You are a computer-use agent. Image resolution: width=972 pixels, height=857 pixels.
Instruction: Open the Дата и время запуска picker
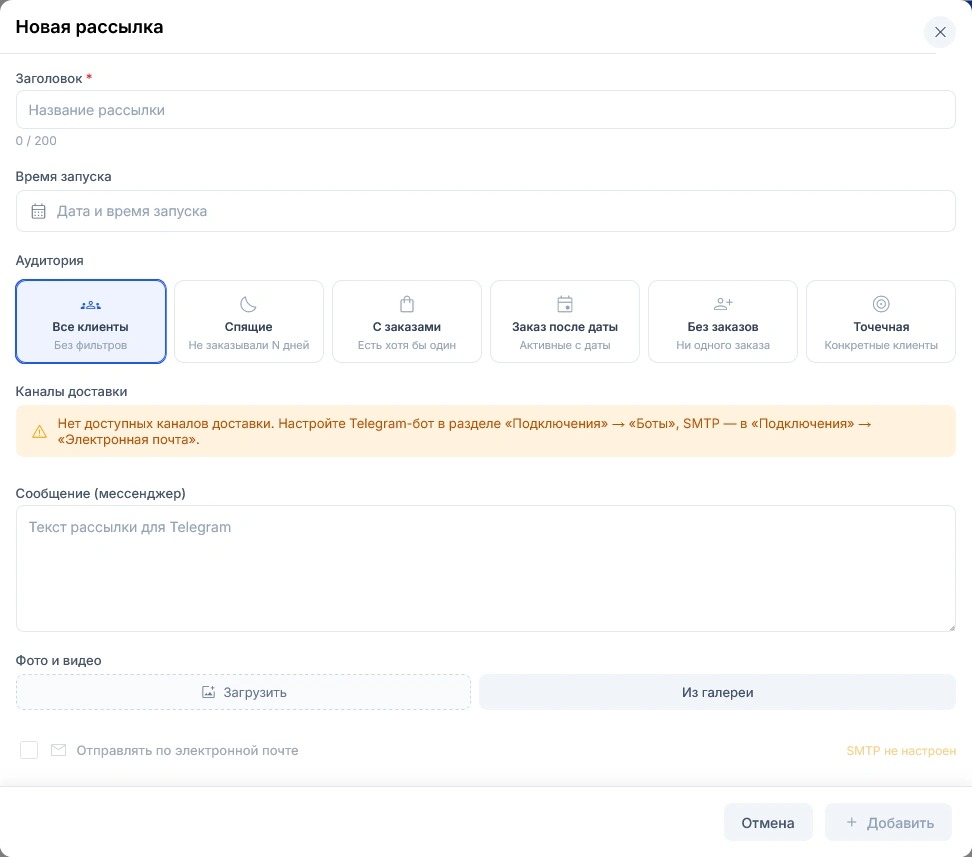tap(485, 211)
